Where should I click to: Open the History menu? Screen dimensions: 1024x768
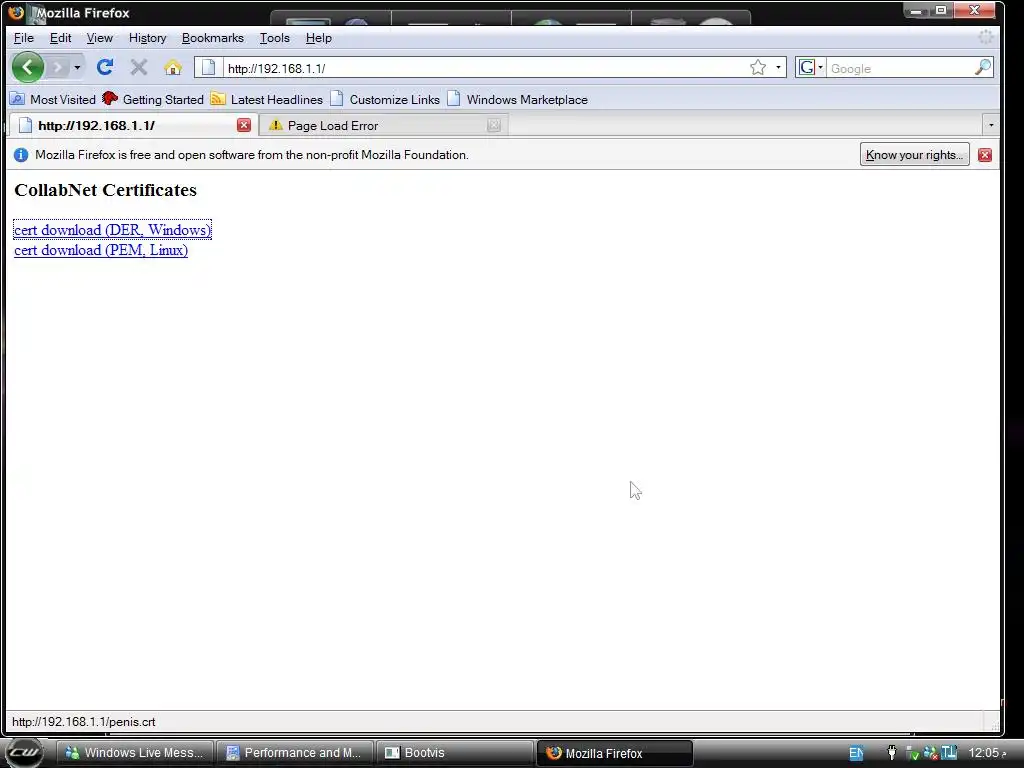coord(147,38)
